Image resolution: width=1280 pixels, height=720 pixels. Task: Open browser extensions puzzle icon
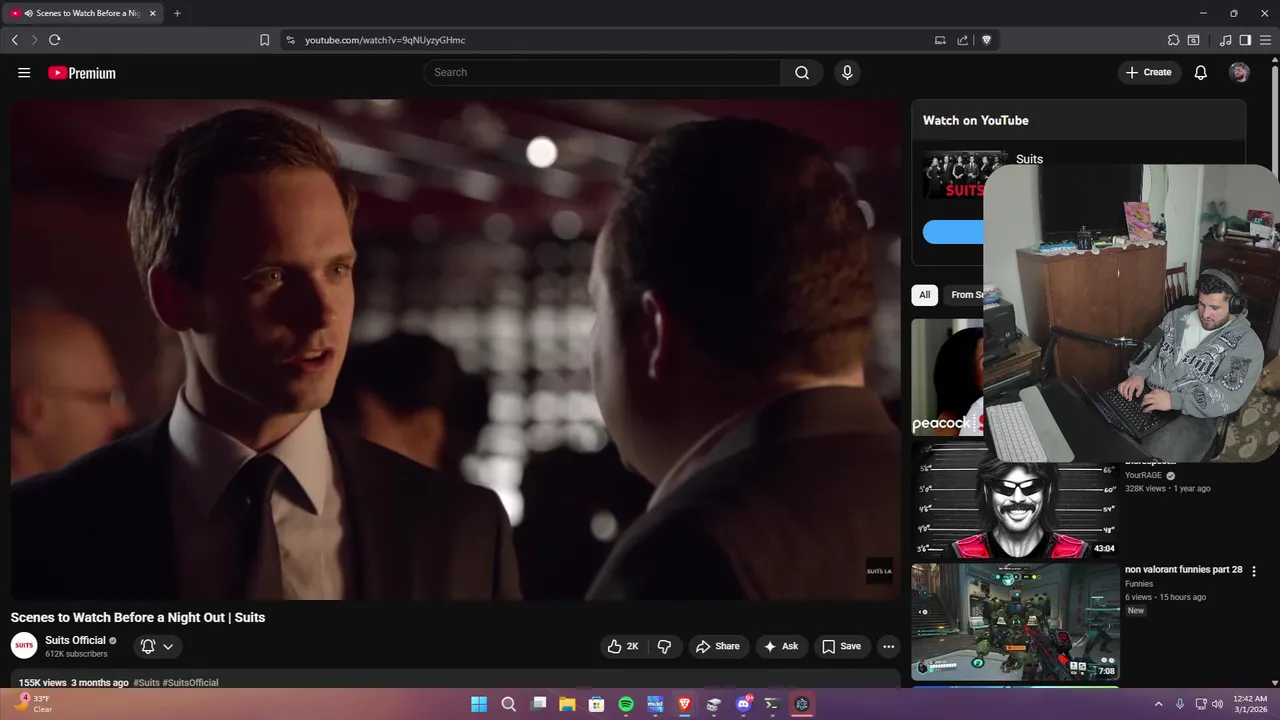tap(1173, 40)
